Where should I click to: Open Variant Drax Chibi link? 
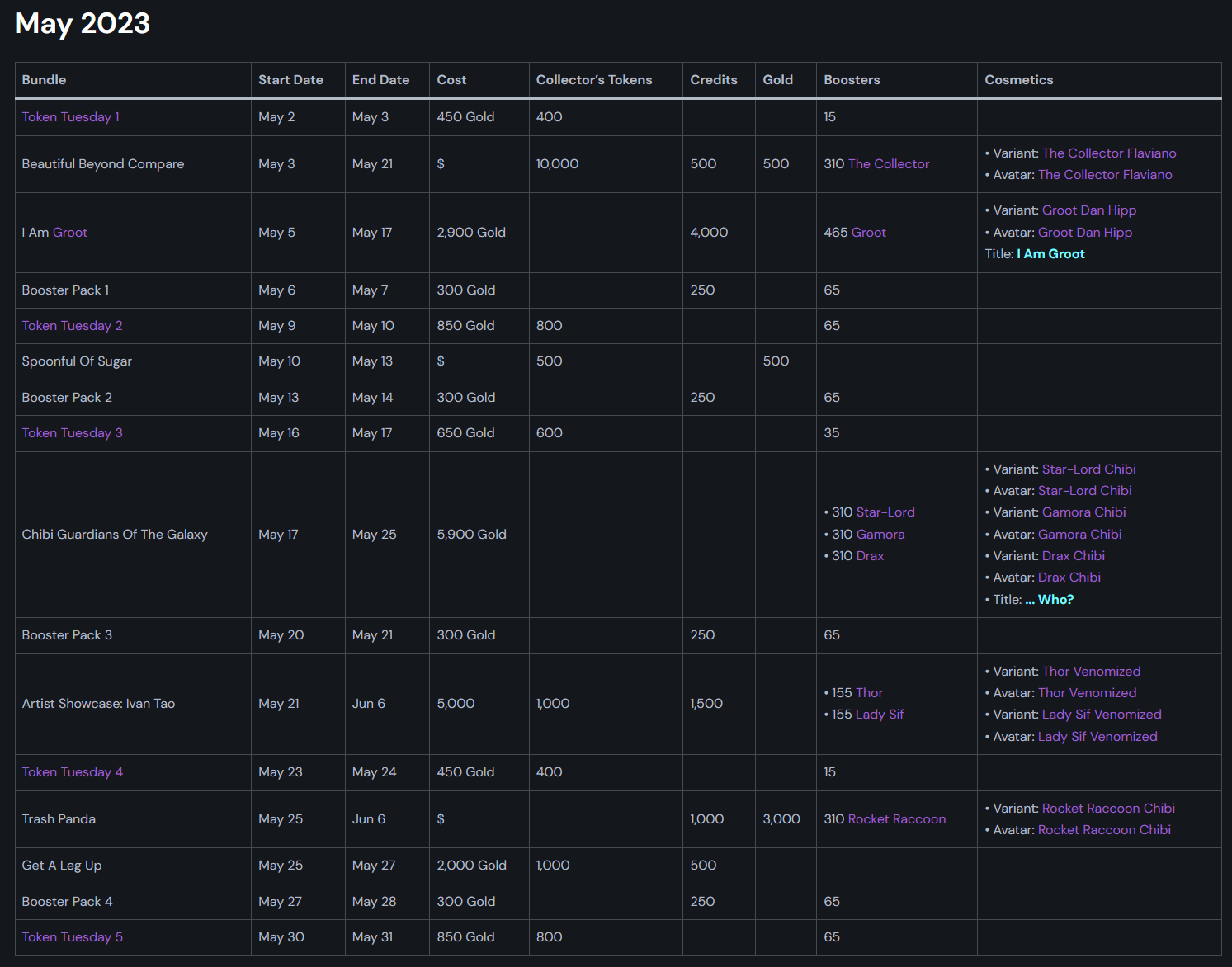tap(1074, 556)
